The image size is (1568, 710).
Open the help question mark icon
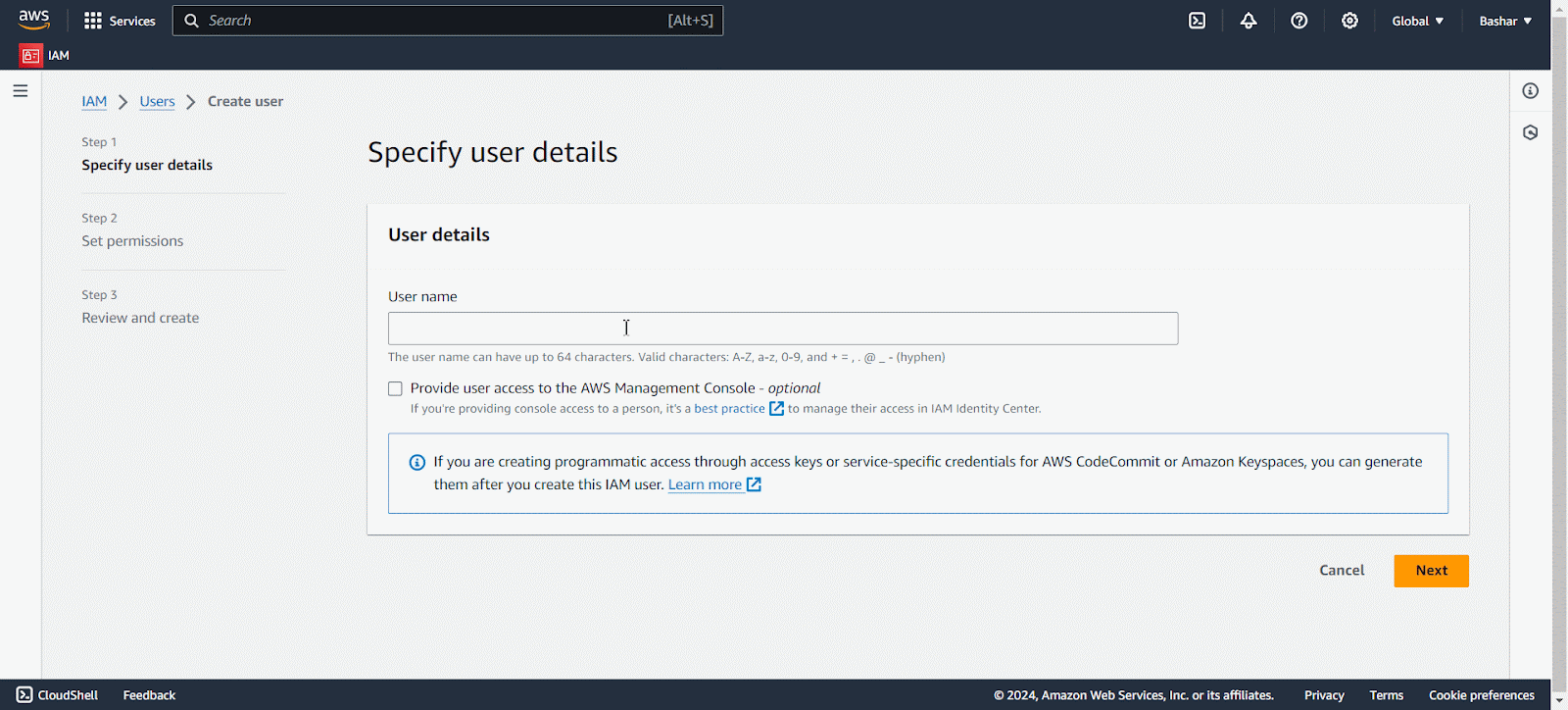tap(1299, 21)
